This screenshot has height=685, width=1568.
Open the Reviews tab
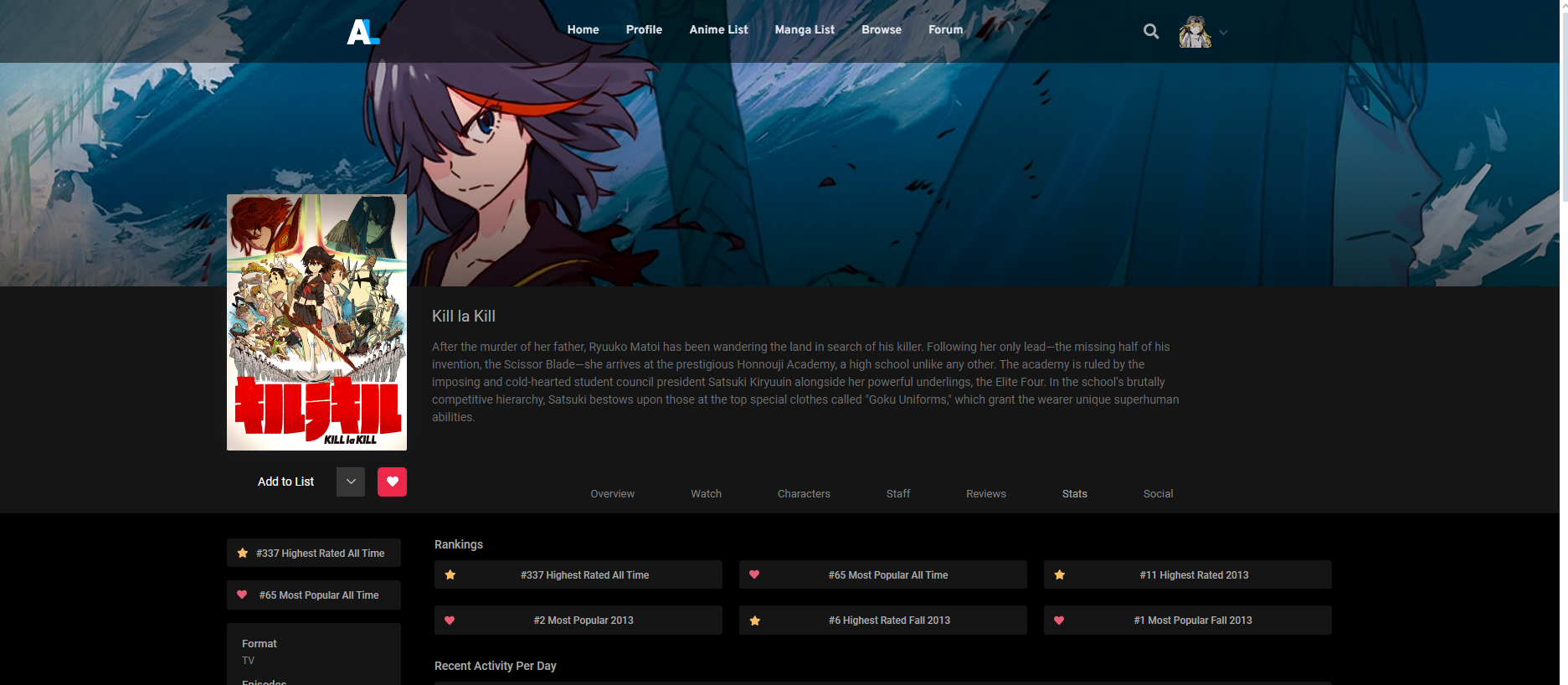point(985,494)
